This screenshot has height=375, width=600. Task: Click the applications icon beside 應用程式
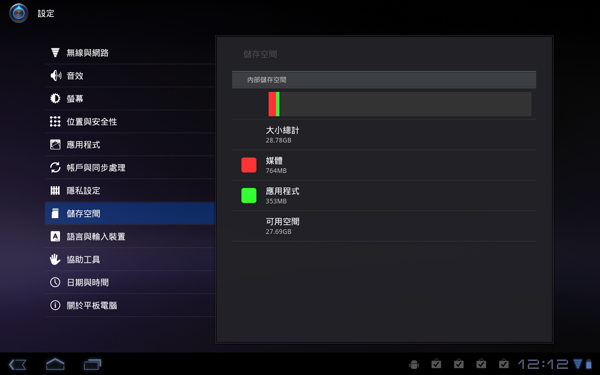tap(55, 144)
